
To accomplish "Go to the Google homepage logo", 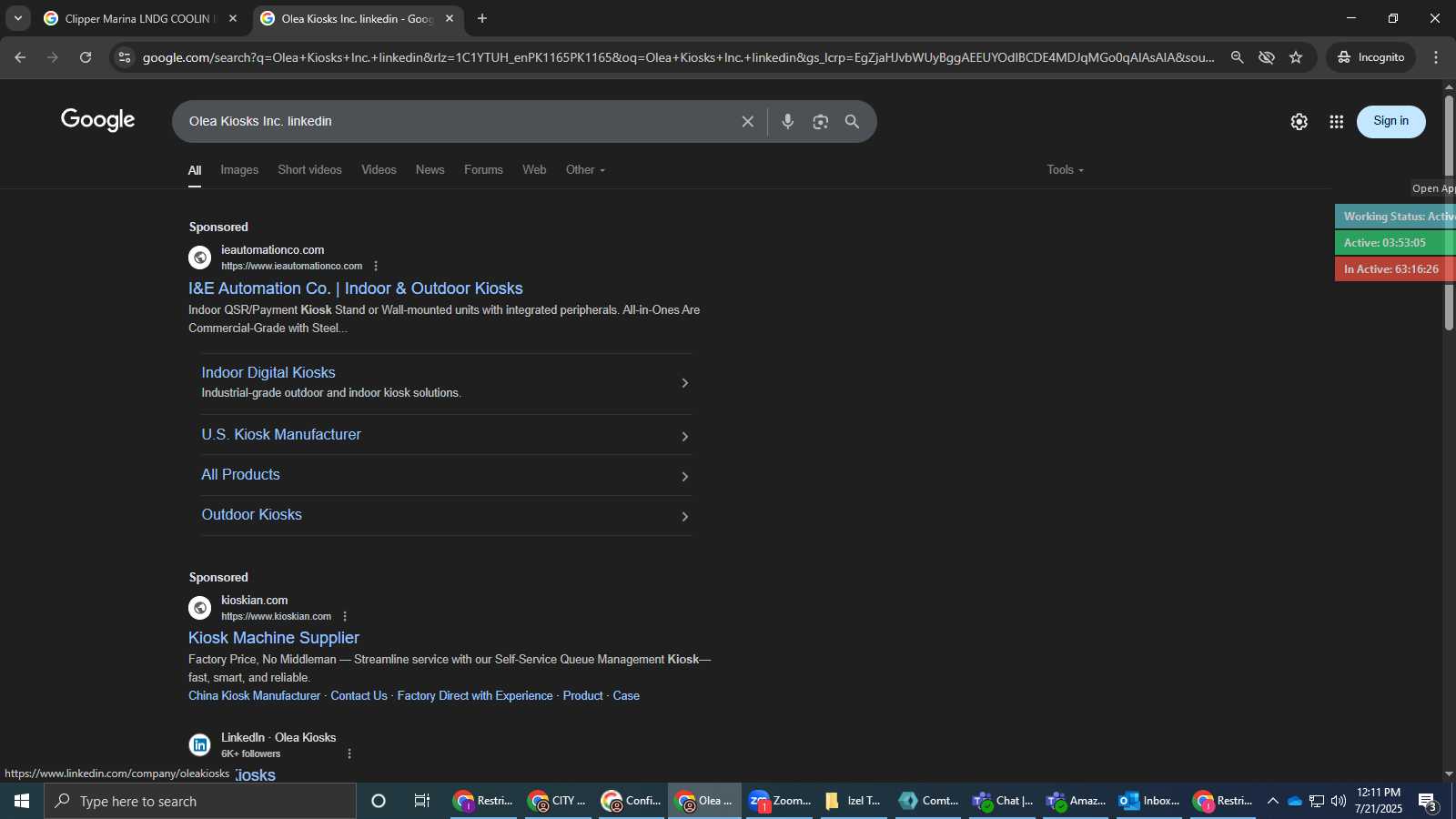I will (98, 120).
